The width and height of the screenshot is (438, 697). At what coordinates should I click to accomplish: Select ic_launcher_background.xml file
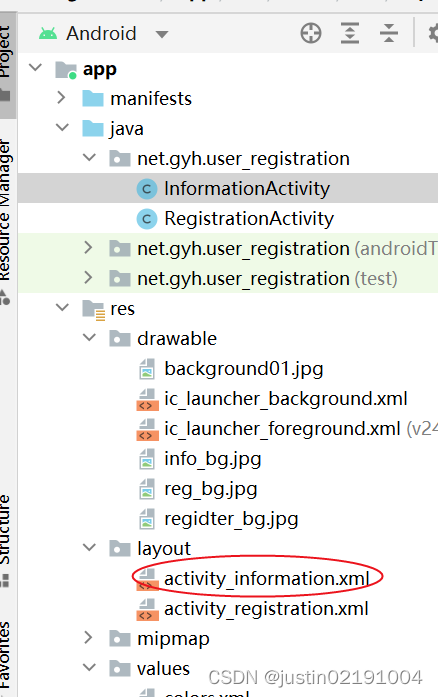coord(285,399)
